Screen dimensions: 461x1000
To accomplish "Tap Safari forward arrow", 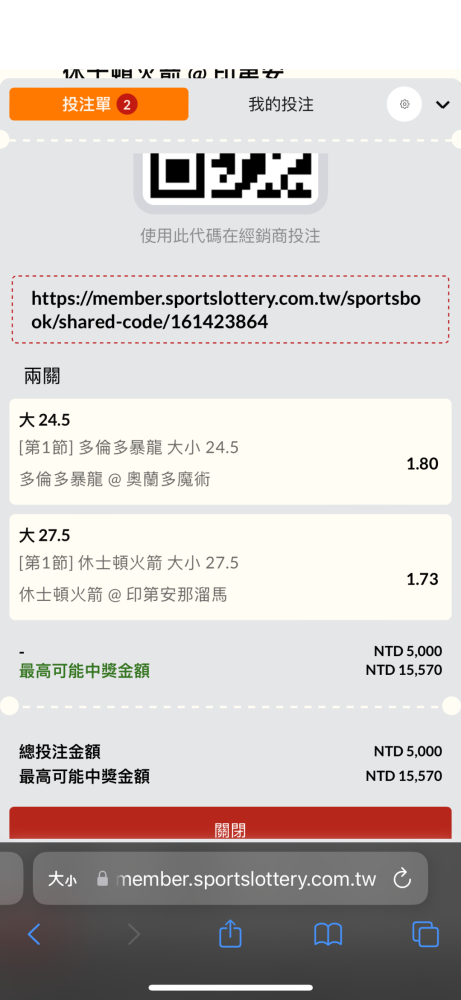I will [133, 934].
